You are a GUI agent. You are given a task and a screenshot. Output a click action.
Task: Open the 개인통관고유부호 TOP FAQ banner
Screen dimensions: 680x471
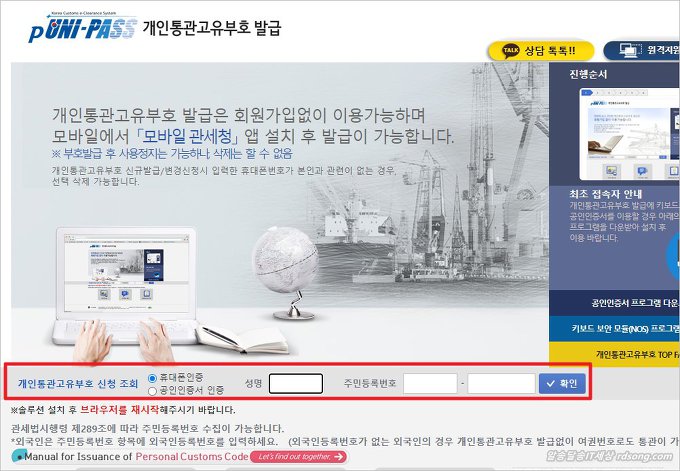[x=615, y=354]
